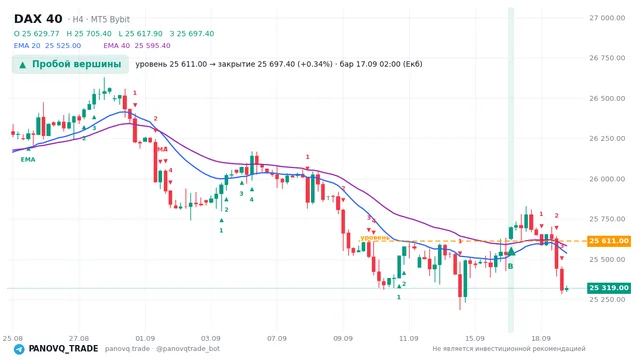
Task: Click the 26 000.00 price axis label
Action: (607, 178)
